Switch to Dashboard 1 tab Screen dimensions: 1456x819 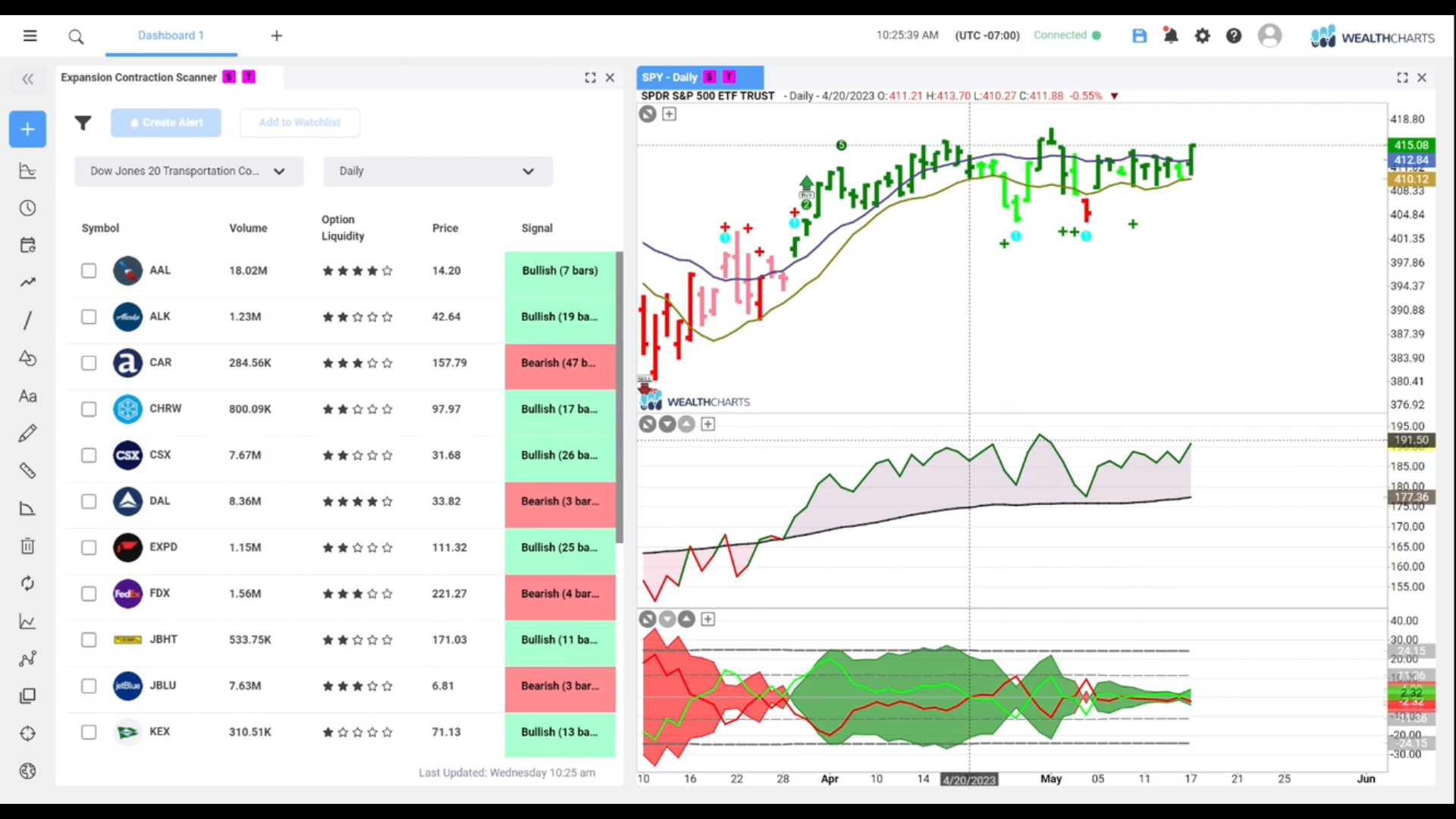(171, 36)
